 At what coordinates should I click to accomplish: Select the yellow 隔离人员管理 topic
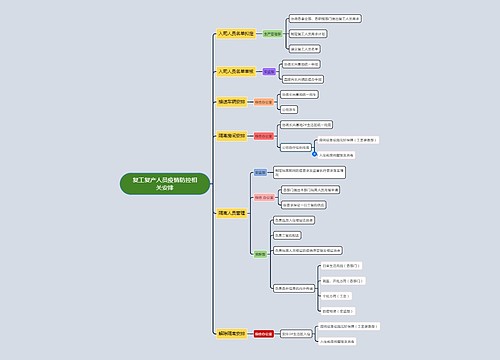[x=232, y=213]
